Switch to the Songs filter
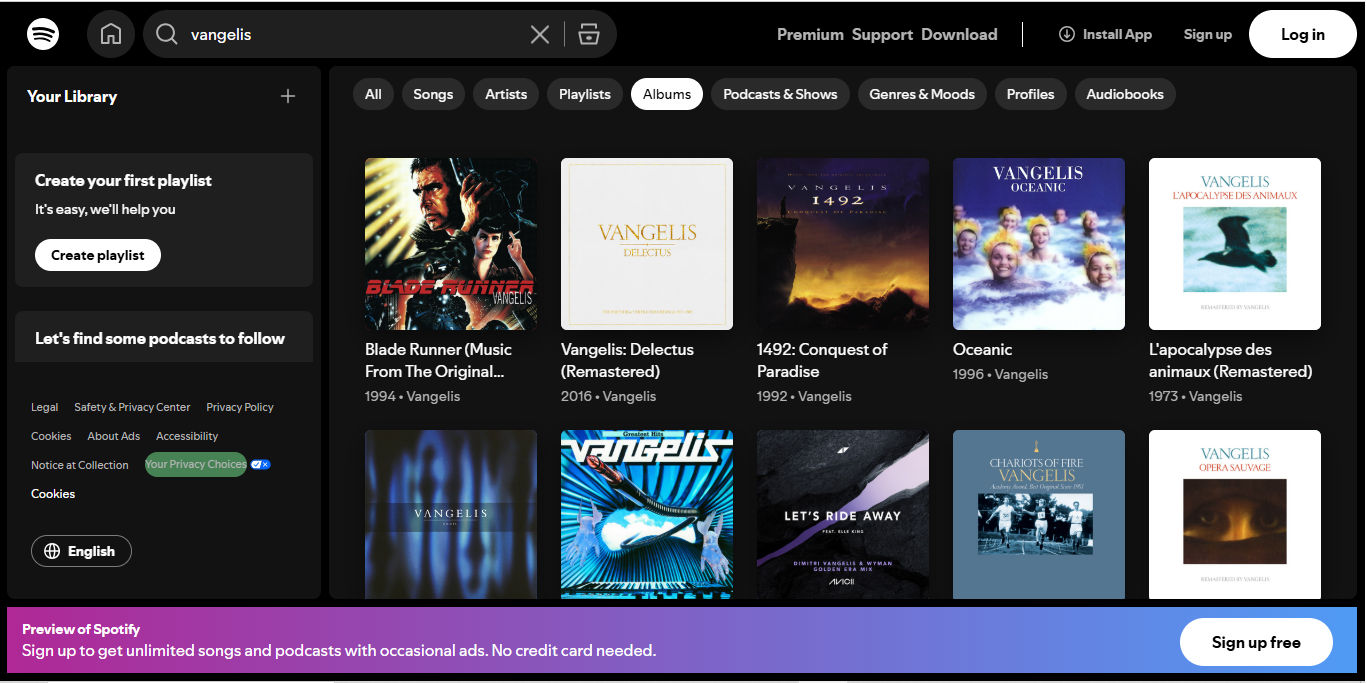 point(433,93)
